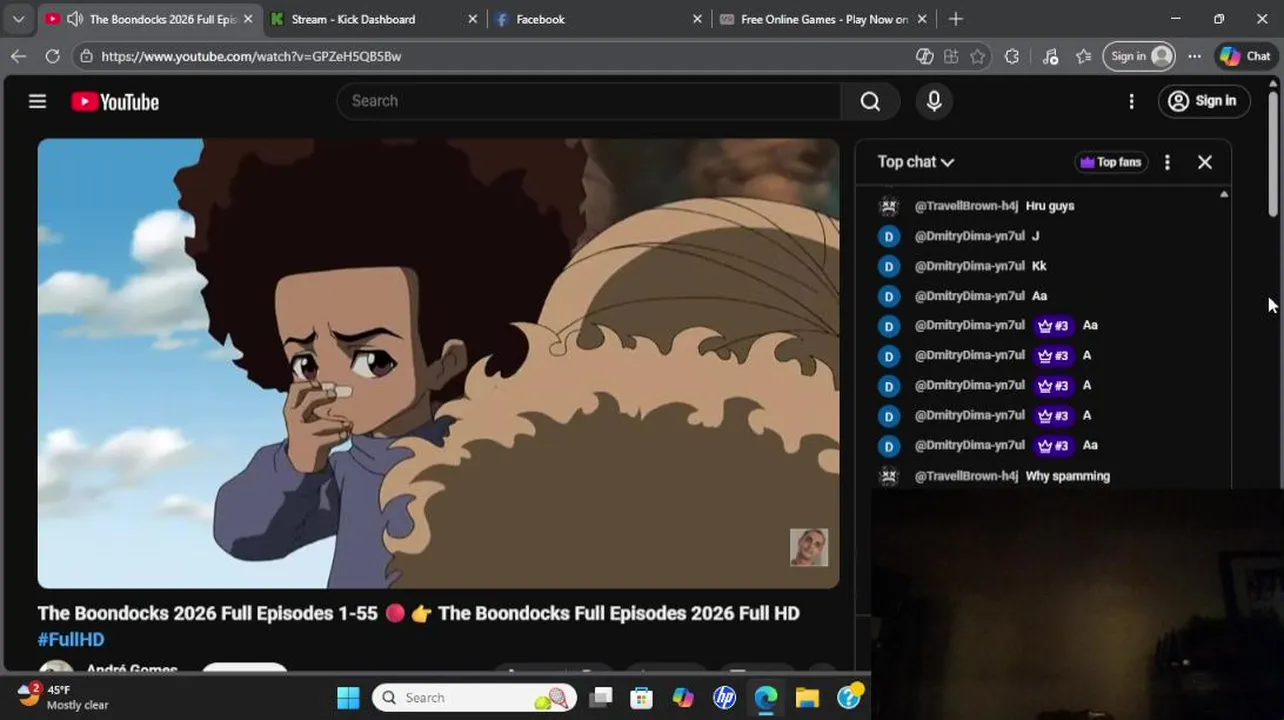1284x720 pixels.
Task: Go back with the browser back arrow
Action: (x=18, y=56)
